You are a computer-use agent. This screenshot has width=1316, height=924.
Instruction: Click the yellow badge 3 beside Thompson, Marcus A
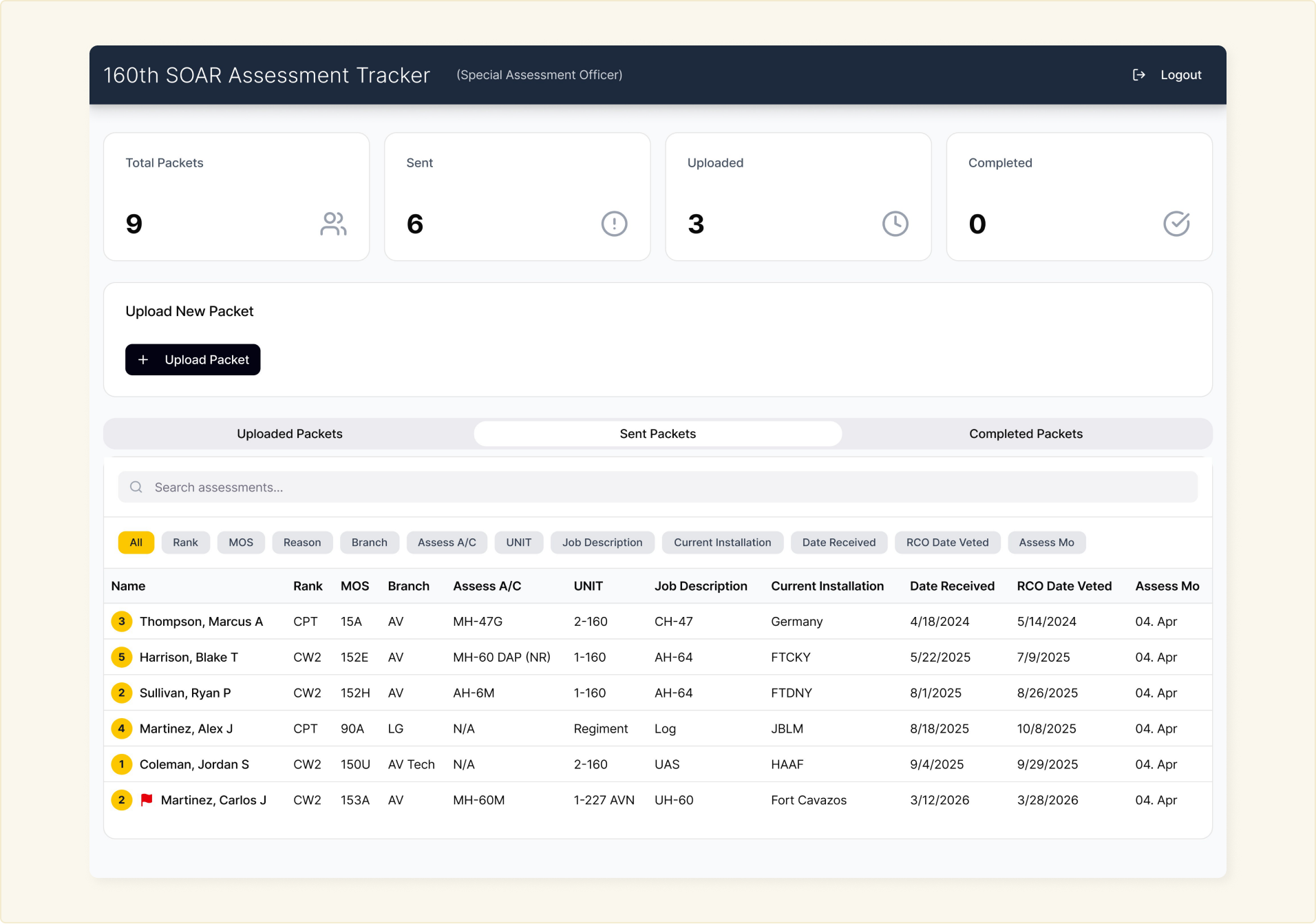click(122, 622)
